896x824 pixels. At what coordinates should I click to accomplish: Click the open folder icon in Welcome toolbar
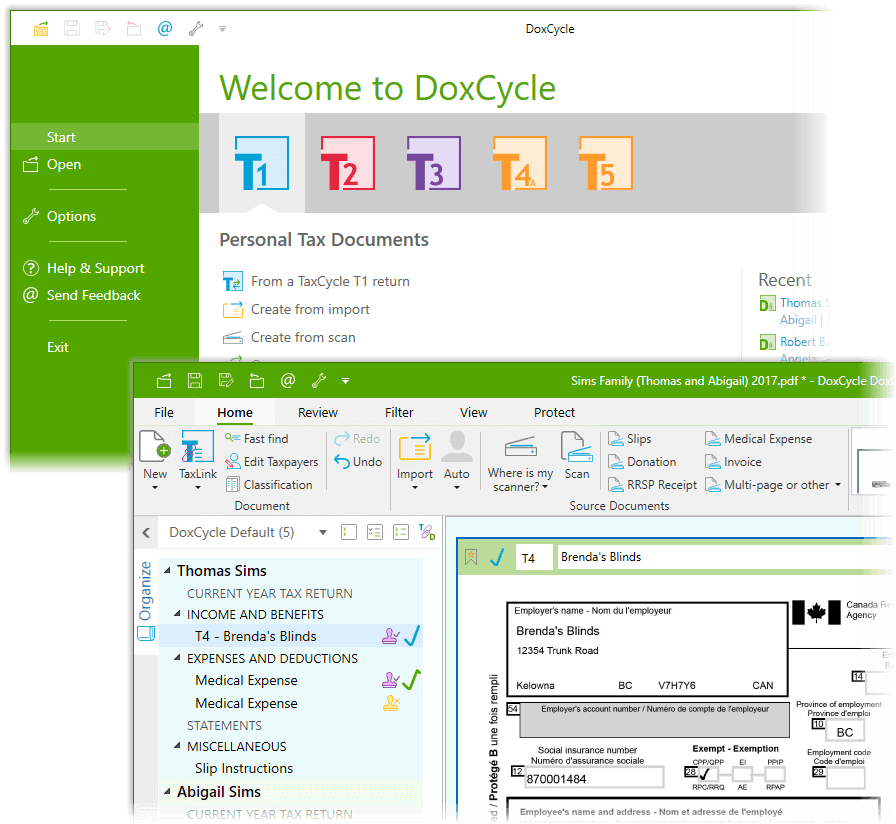41,28
